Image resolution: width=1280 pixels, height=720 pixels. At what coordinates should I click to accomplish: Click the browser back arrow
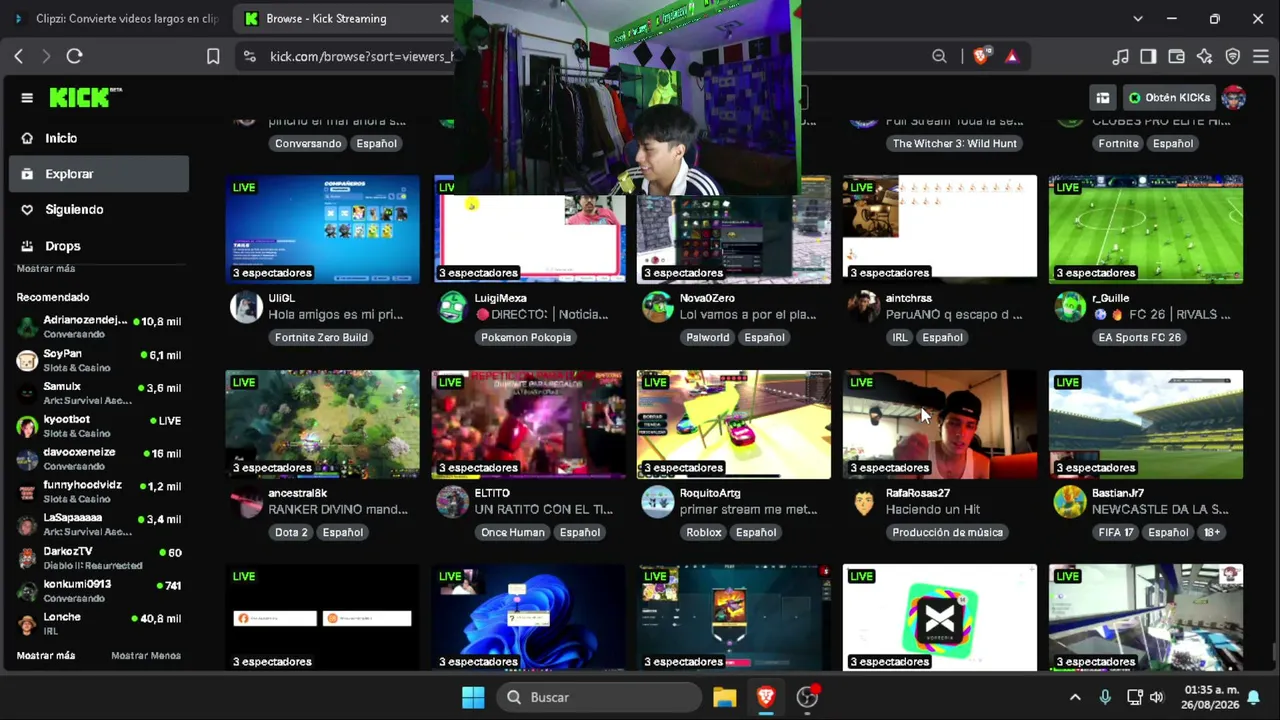(19, 57)
